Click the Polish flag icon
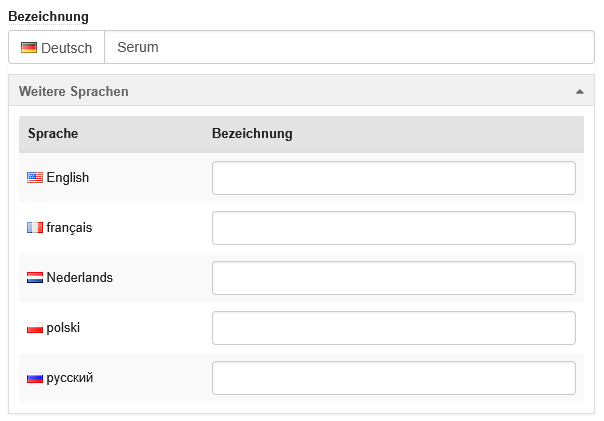The image size is (604, 421). coord(35,328)
